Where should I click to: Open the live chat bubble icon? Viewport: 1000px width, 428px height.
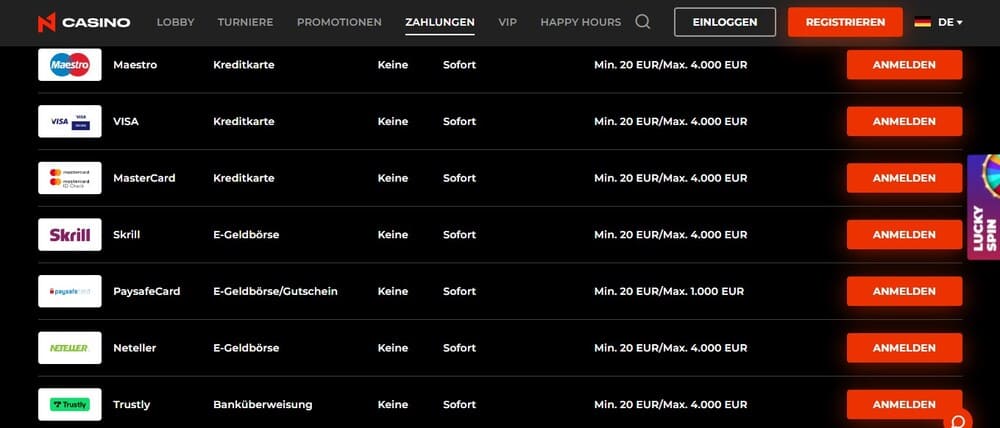(x=958, y=419)
